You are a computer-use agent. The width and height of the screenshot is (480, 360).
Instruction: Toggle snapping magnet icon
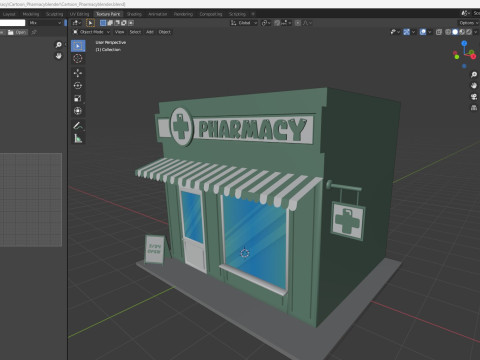(x=277, y=23)
